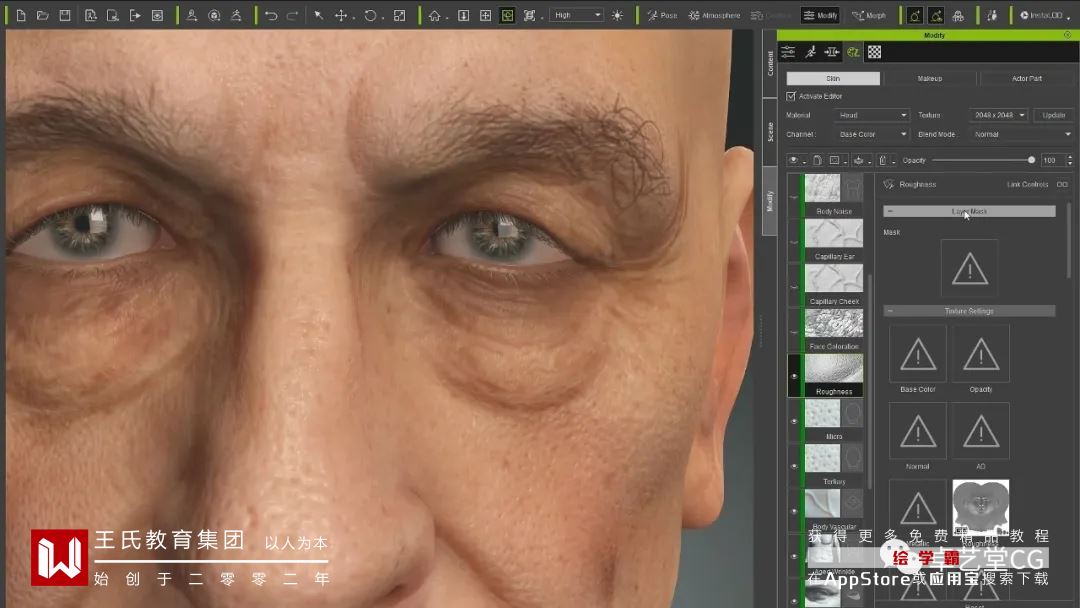Click the highlighted green viewport icon in toolbar
This screenshot has height=608, width=1080.
508,15
